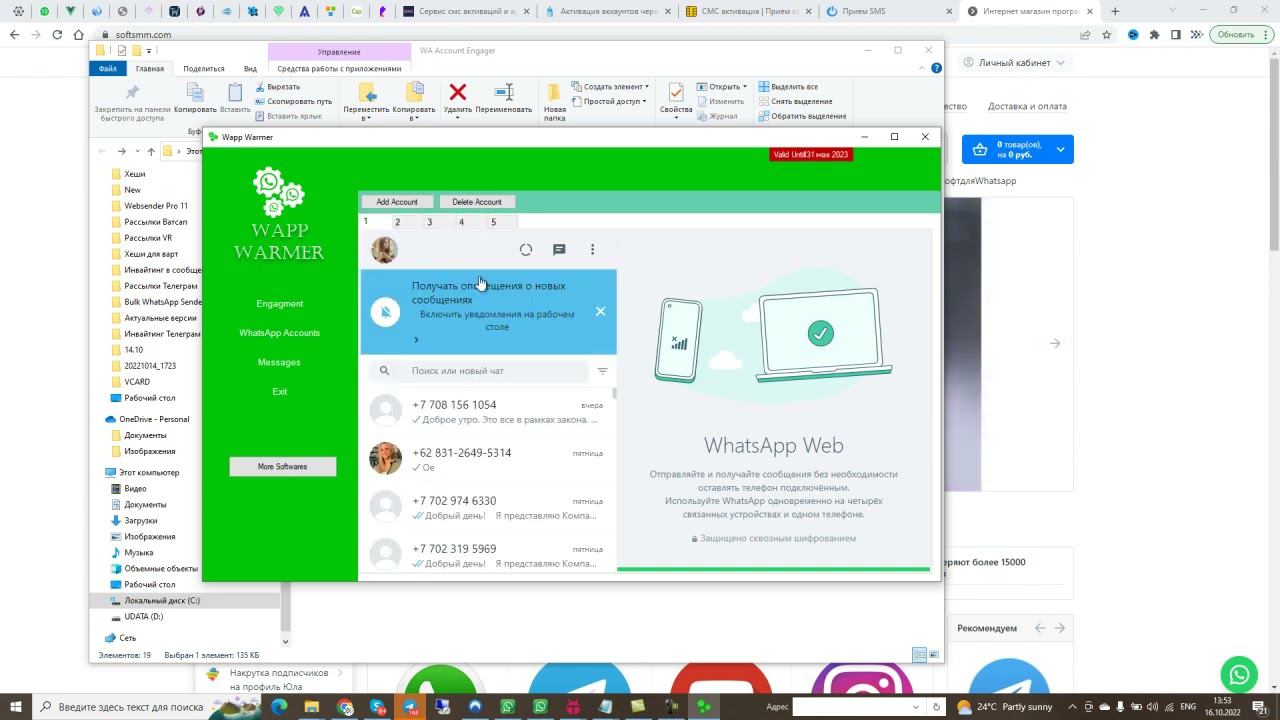Switch to account tab 4
Viewport: 1280px width, 720px height.
point(461,222)
